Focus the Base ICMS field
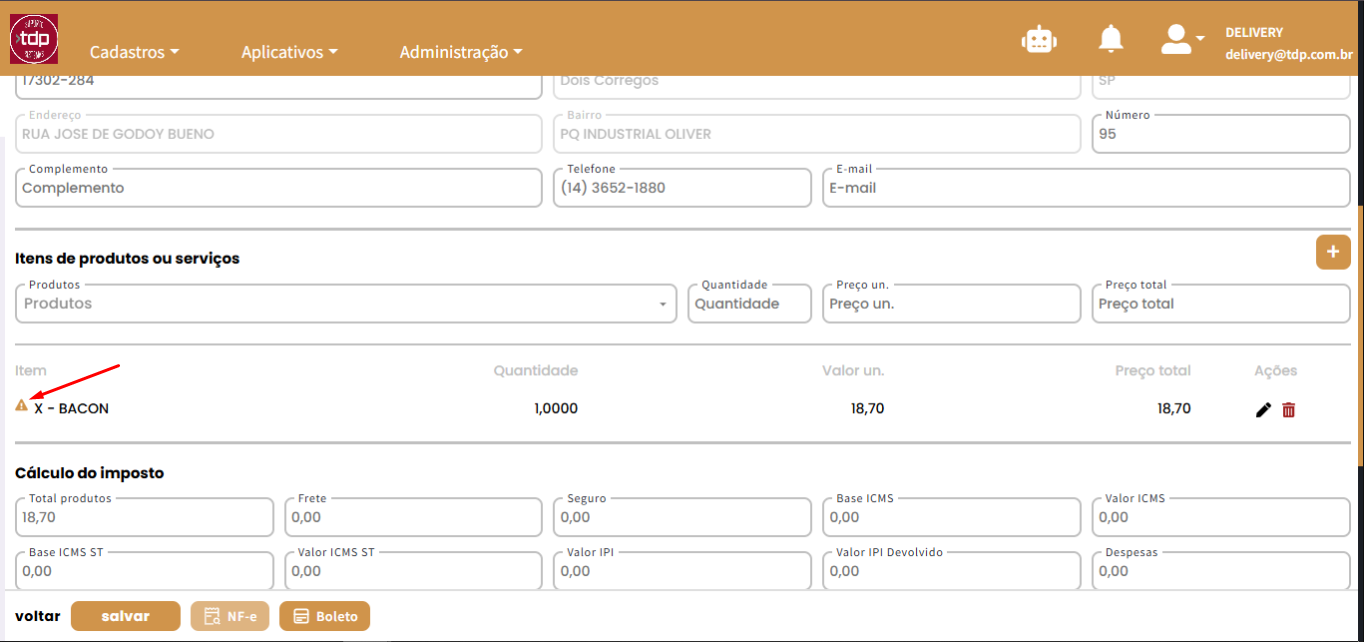 pos(952,517)
